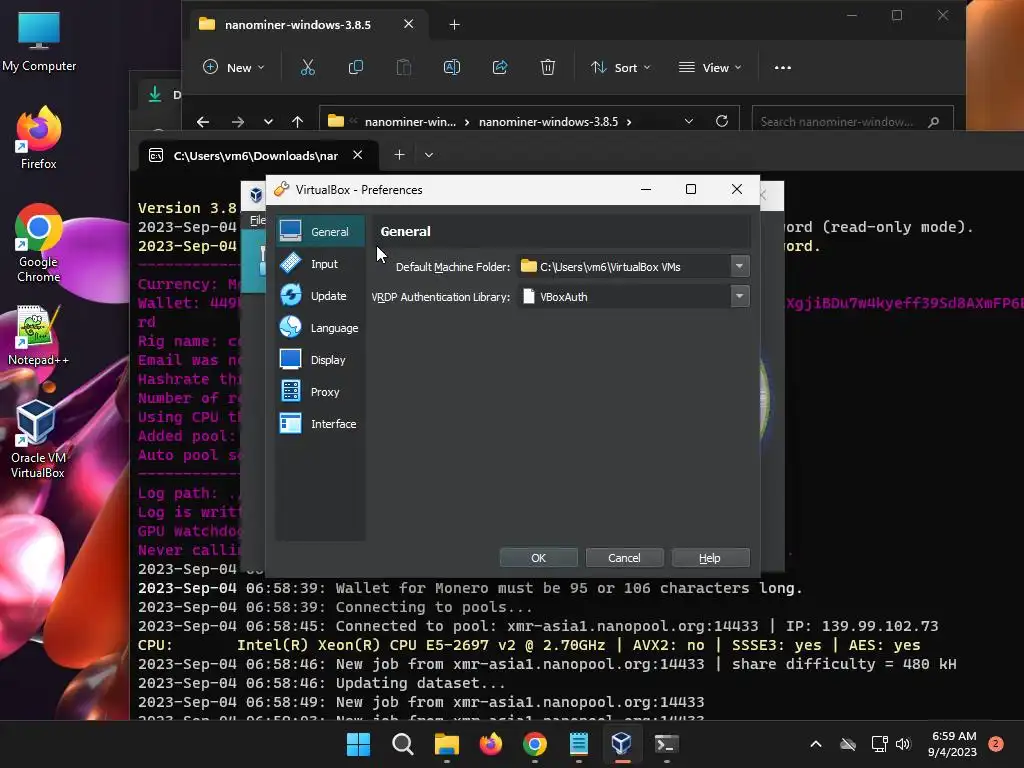Click the Default Machine Folder path field

pyautogui.click(x=625, y=266)
